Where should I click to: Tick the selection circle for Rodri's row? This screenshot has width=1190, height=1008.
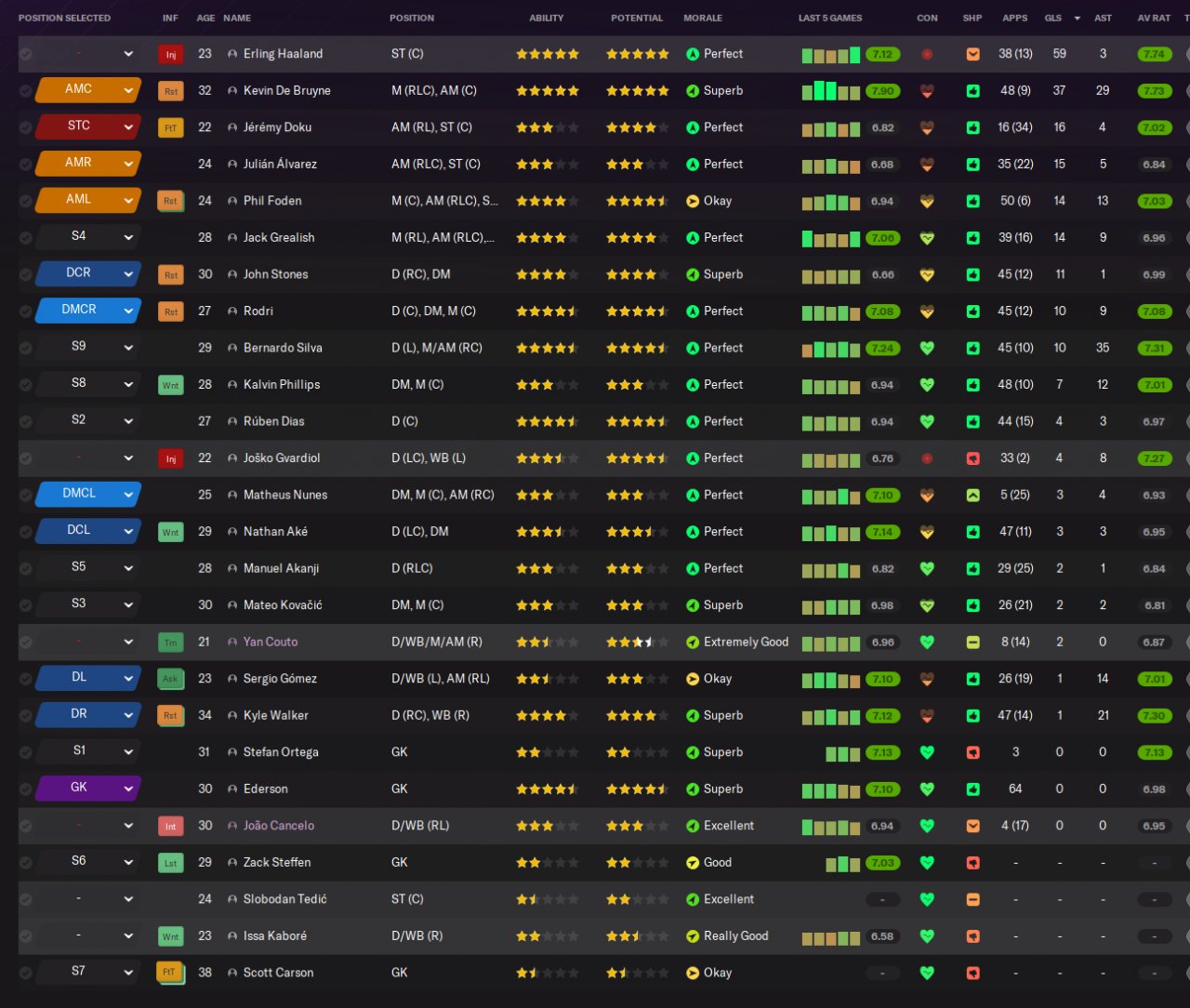point(26,312)
